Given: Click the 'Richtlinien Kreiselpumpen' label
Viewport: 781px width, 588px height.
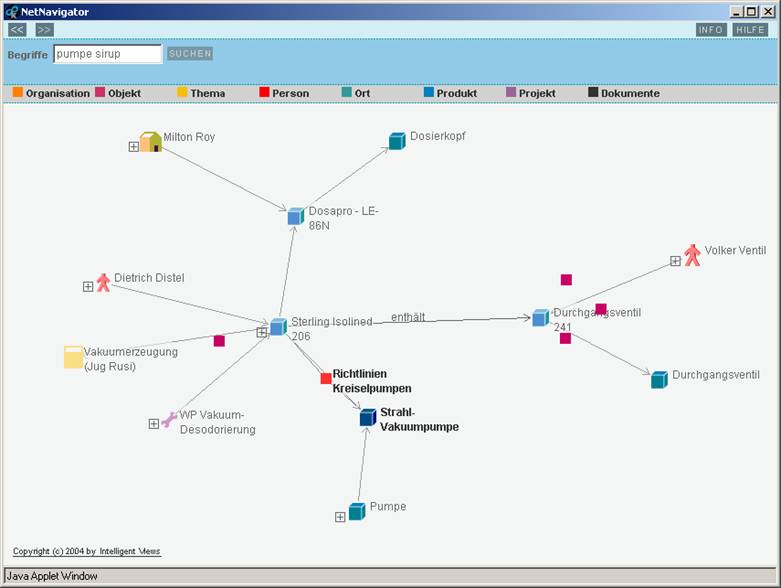Looking at the screenshot, I should pos(372,381).
